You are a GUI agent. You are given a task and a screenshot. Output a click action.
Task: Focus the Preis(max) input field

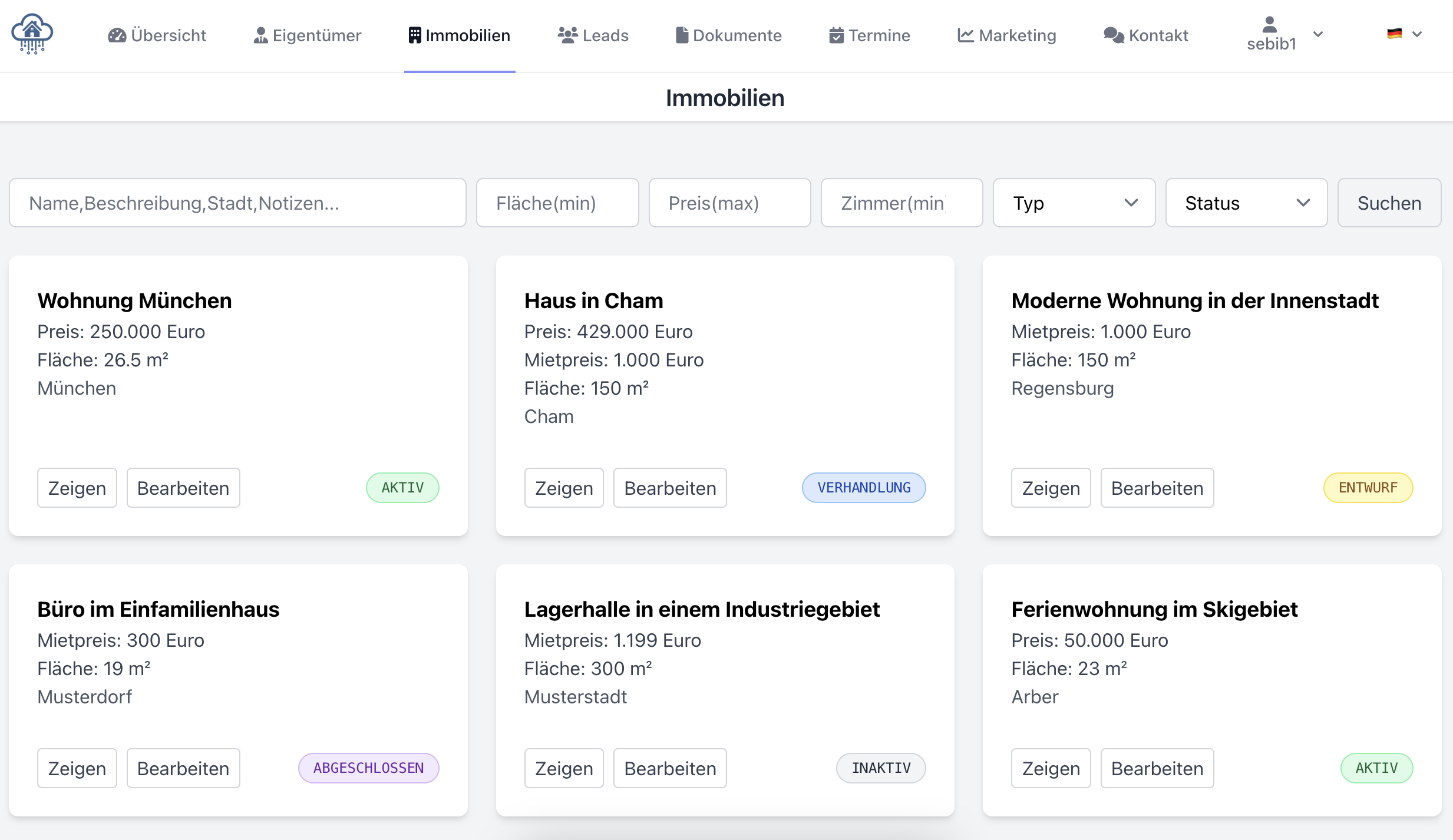(730, 203)
